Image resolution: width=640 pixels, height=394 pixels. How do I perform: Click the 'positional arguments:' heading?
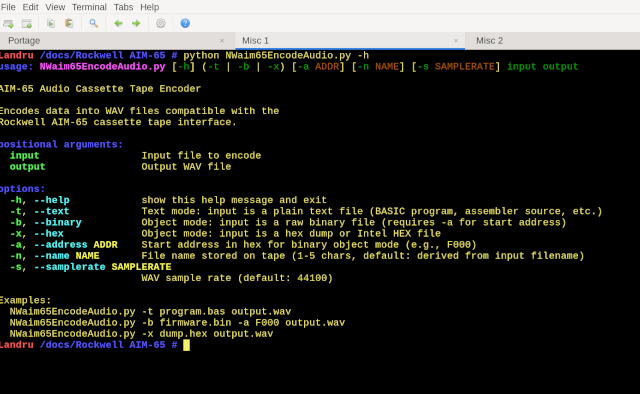[x=61, y=144]
